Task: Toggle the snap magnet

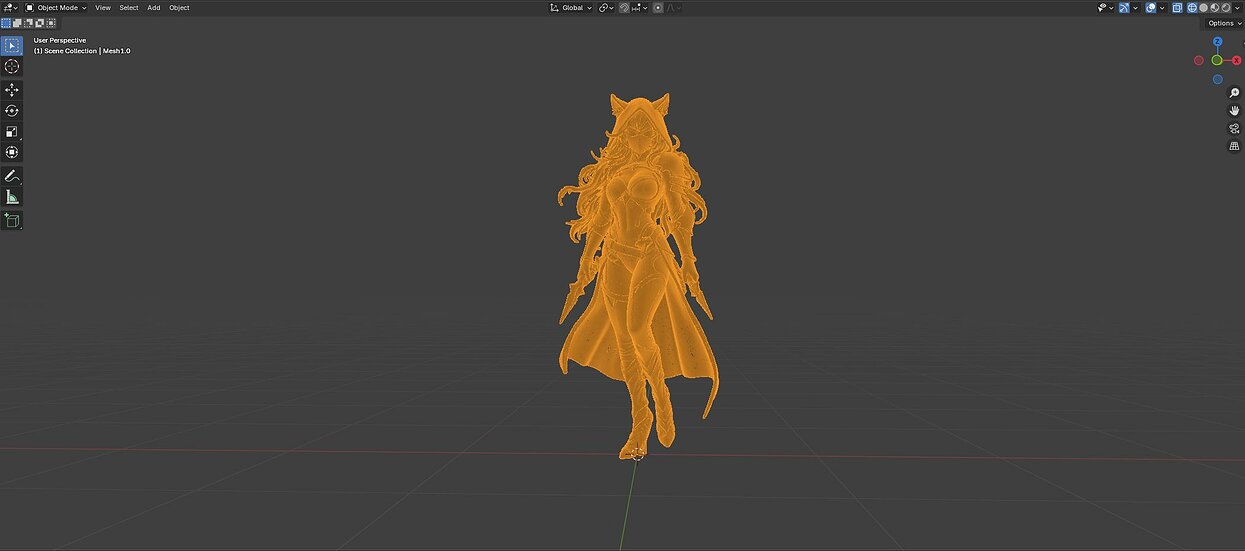Action: (x=624, y=8)
